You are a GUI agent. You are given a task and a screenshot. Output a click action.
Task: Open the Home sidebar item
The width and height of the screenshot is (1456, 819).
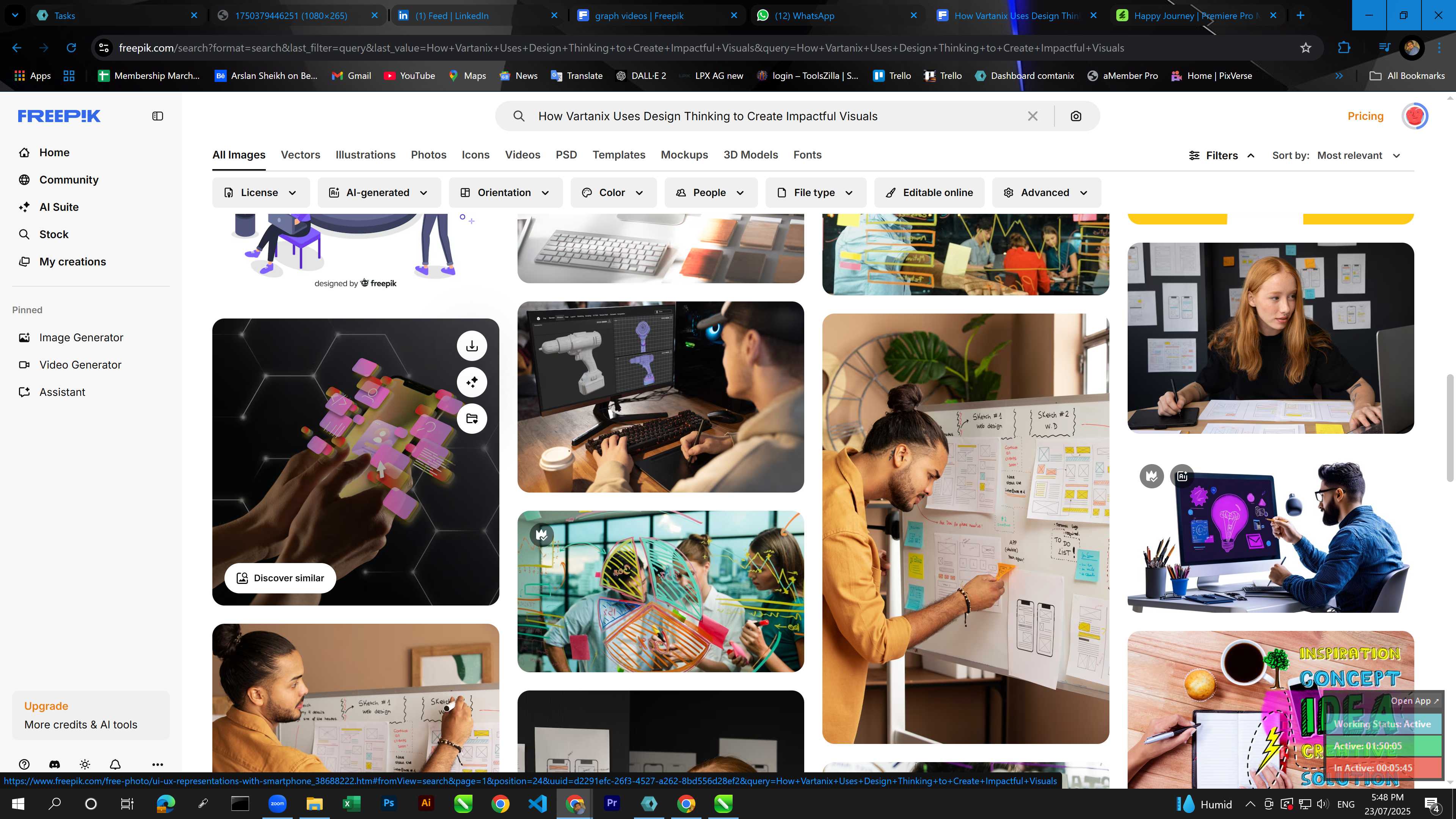click(54, 152)
